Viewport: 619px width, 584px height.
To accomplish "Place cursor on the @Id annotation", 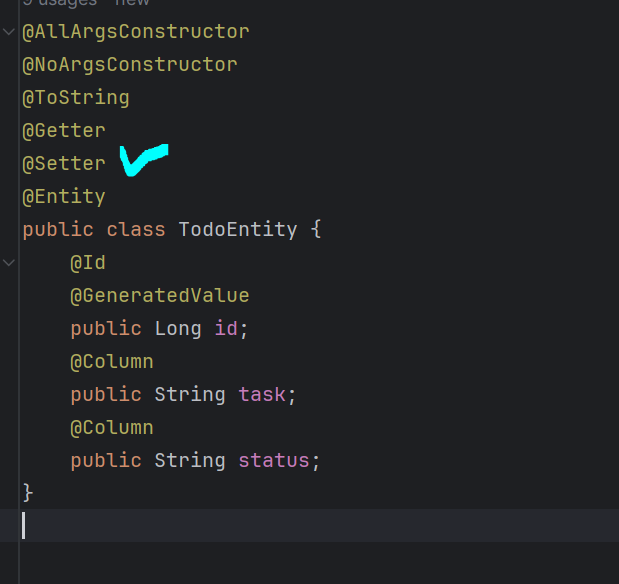I will (88, 263).
